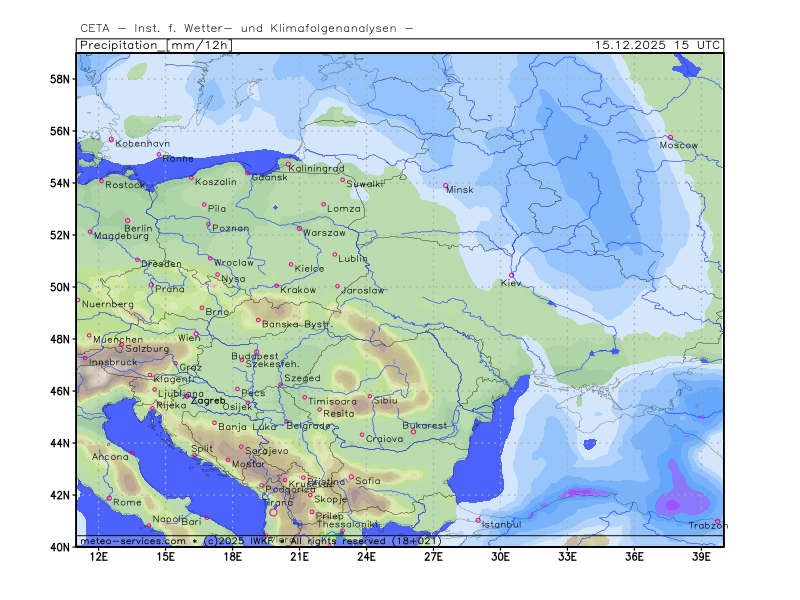Click the Praha city label

point(170,288)
